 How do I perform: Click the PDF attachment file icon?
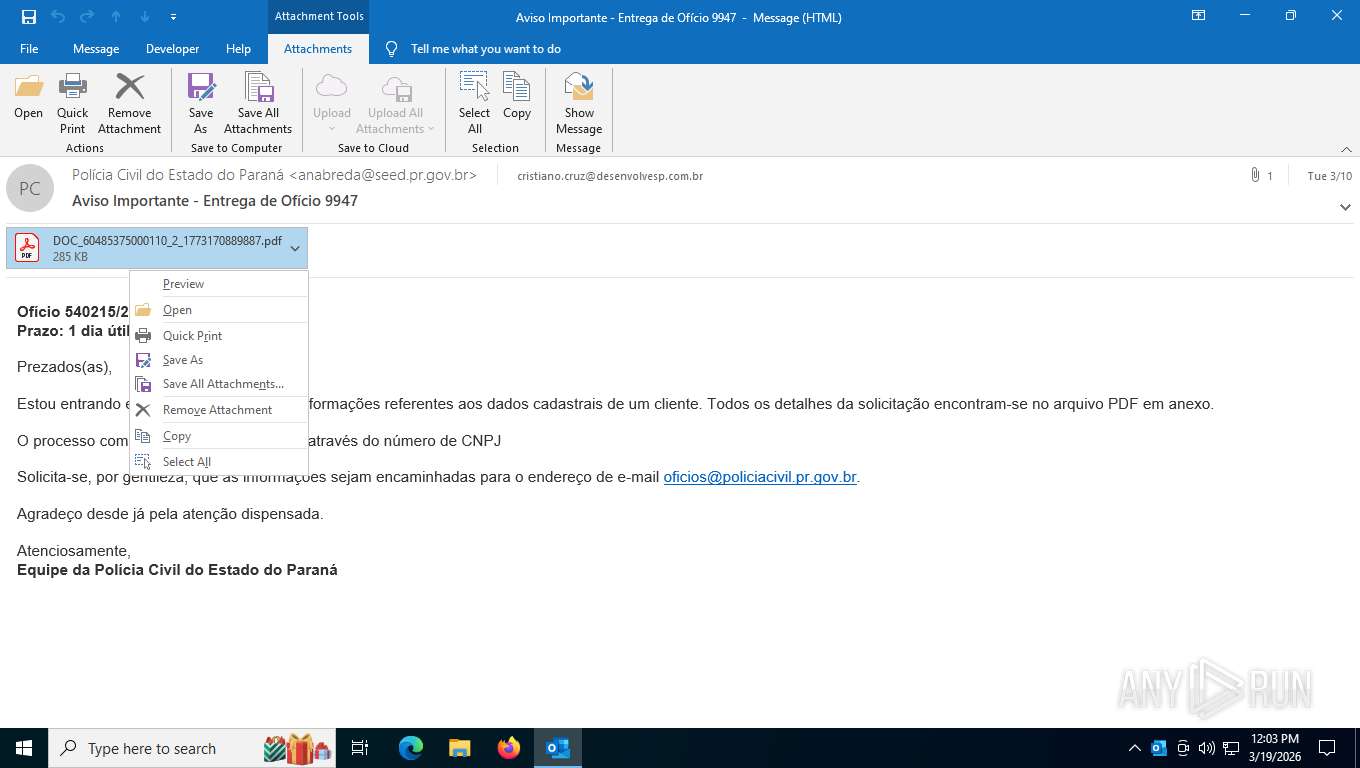pos(27,248)
